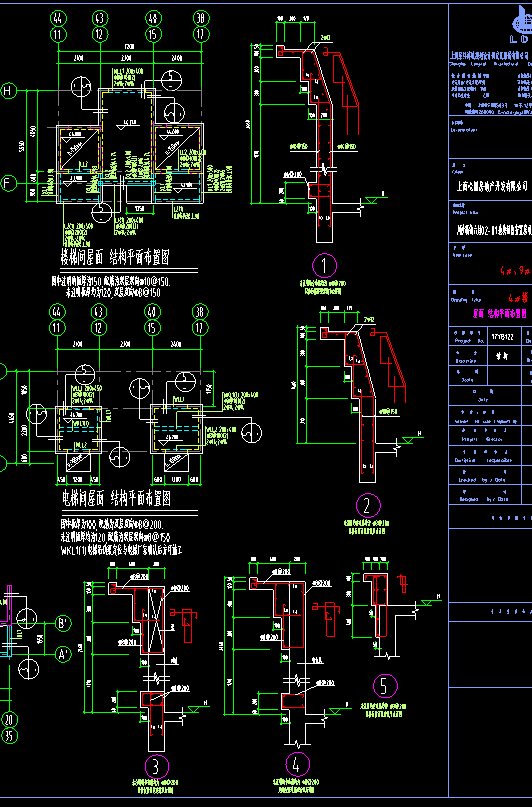Click axis bubble 38 above the stair roof plan

click(x=201, y=19)
